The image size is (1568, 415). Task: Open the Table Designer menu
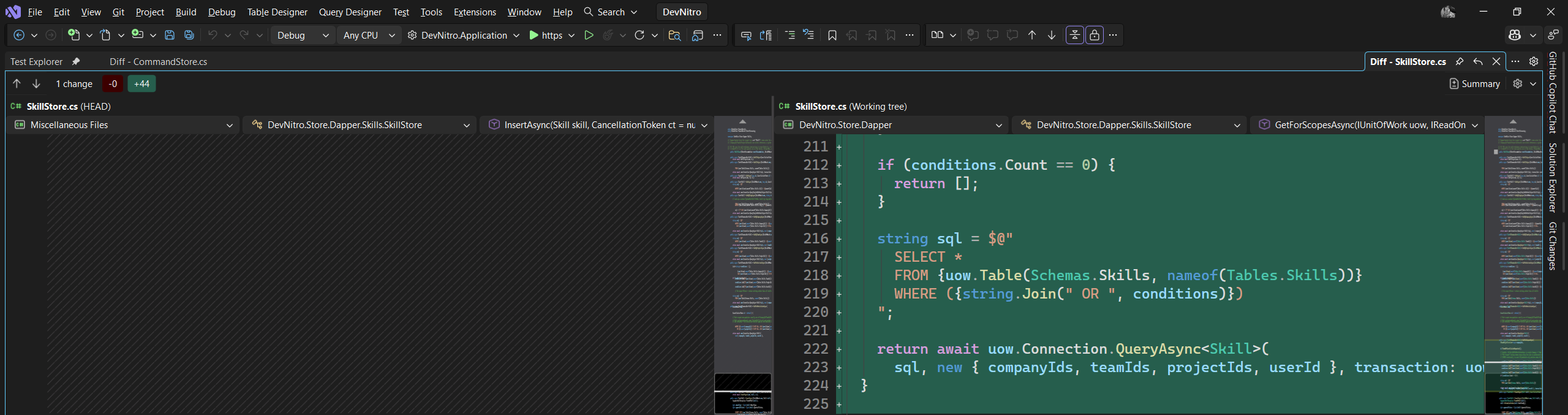(x=277, y=12)
